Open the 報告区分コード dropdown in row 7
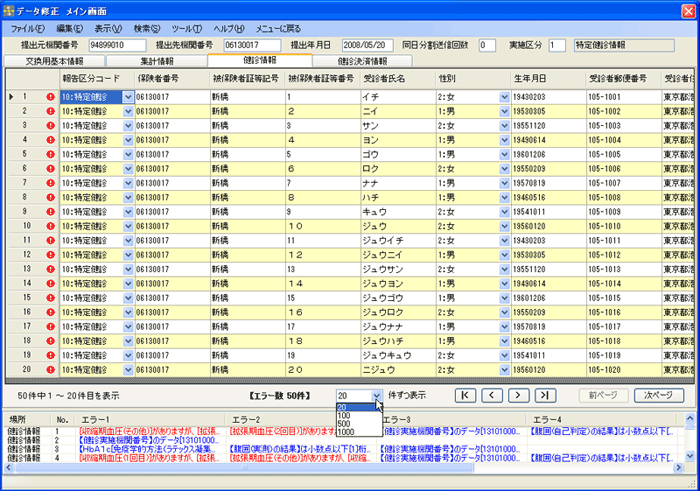The width and height of the screenshot is (700, 491). (128, 183)
